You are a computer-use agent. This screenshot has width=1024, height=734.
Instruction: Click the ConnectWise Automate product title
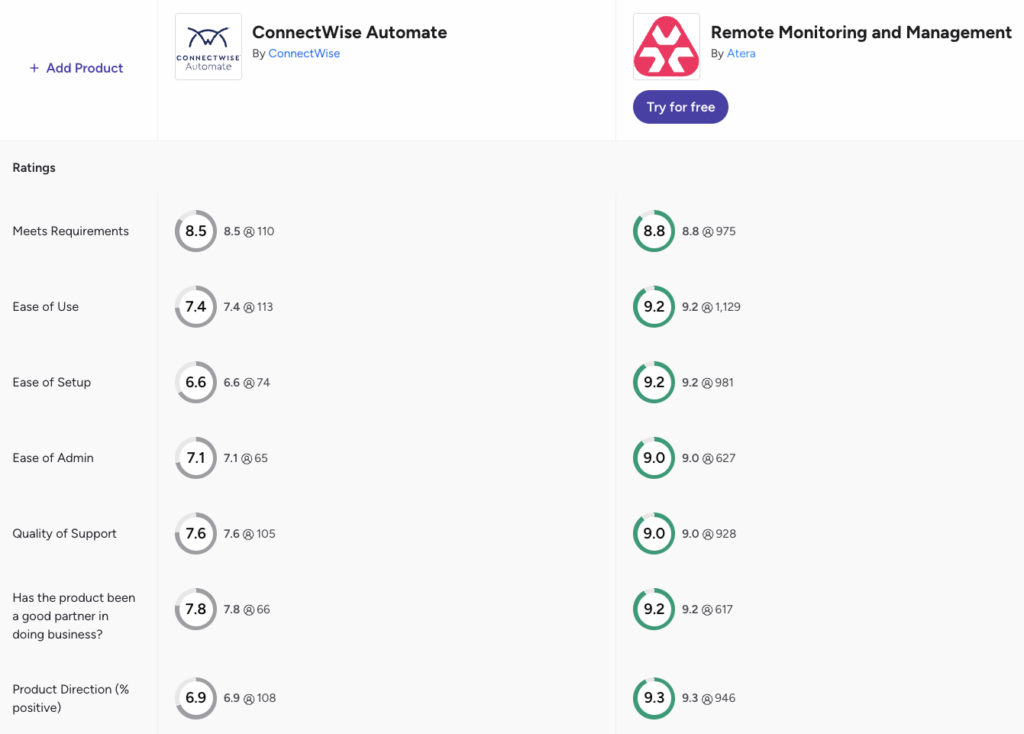coord(349,32)
